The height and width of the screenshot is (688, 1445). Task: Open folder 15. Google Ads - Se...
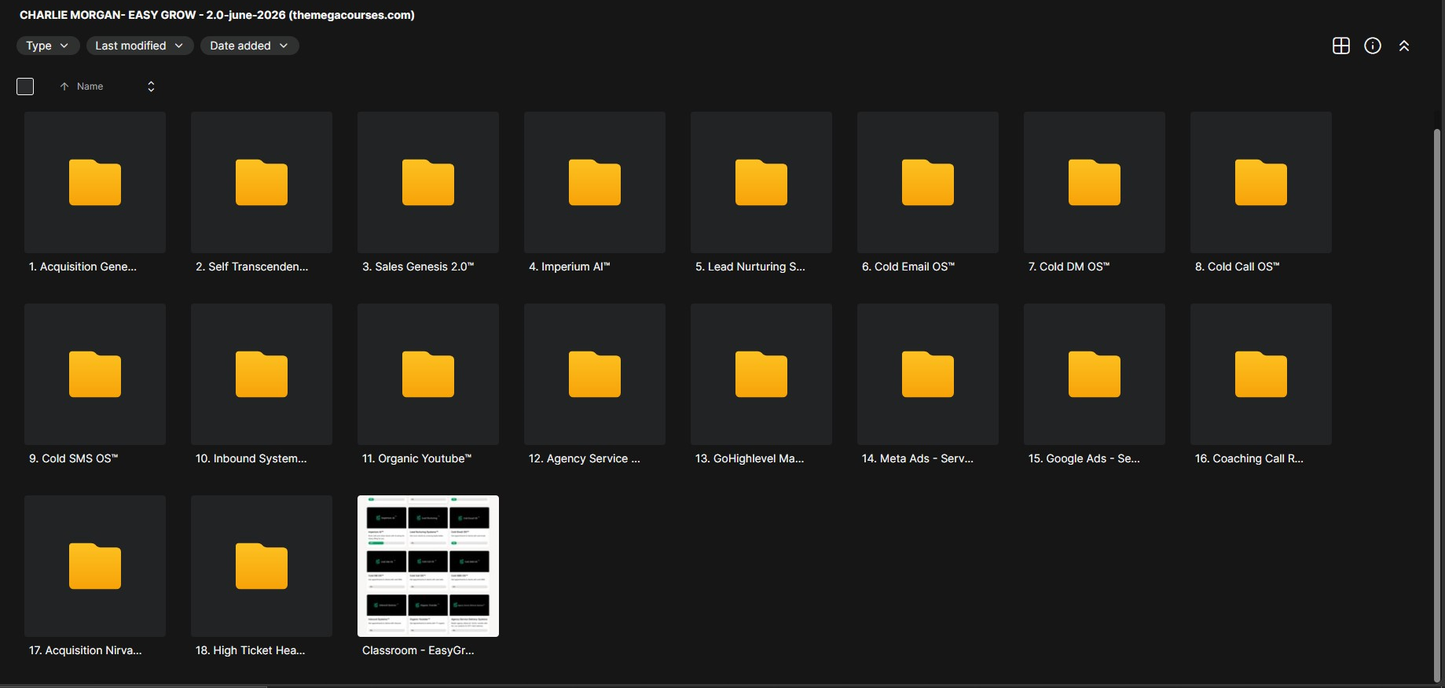pyautogui.click(x=1094, y=374)
